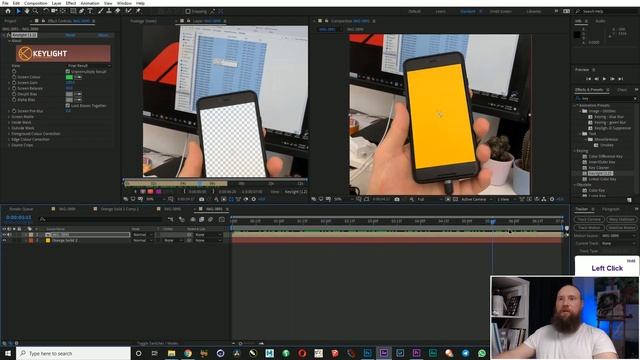Viewport: 640px width, 360px height.
Task: Click Track Camera button in Tracker
Action: (589, 220)
